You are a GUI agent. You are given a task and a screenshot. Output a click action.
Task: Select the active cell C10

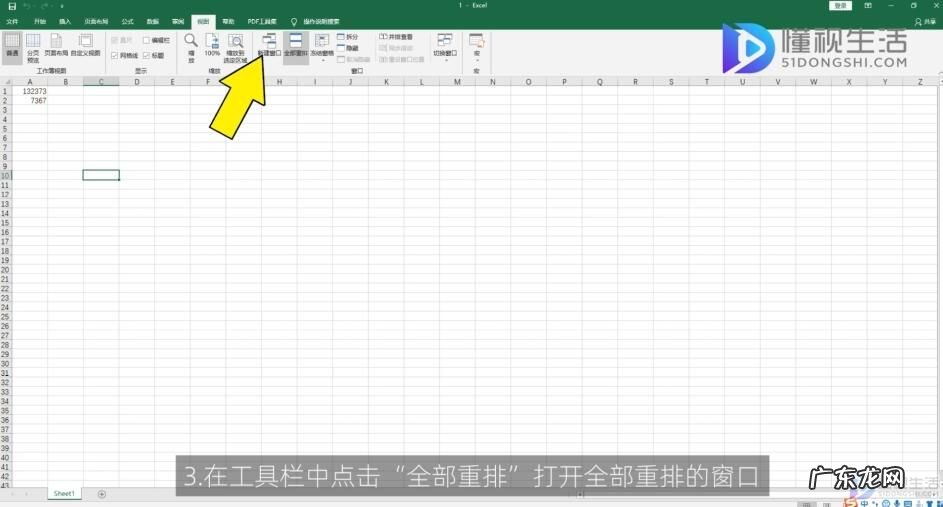click(101, 175)
